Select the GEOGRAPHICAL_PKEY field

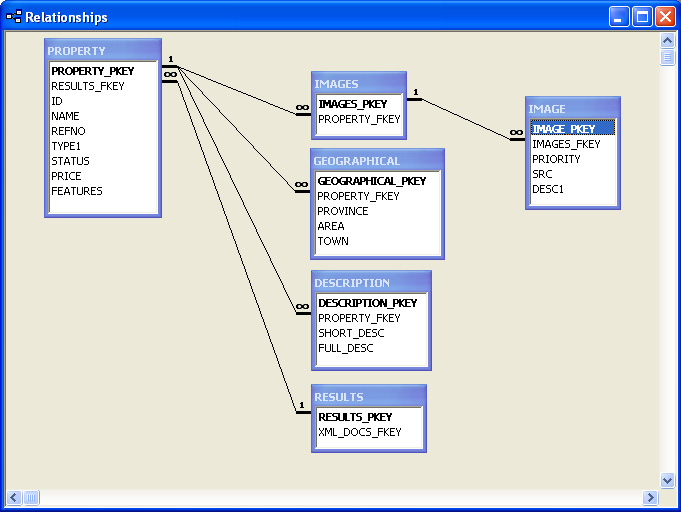377,181
